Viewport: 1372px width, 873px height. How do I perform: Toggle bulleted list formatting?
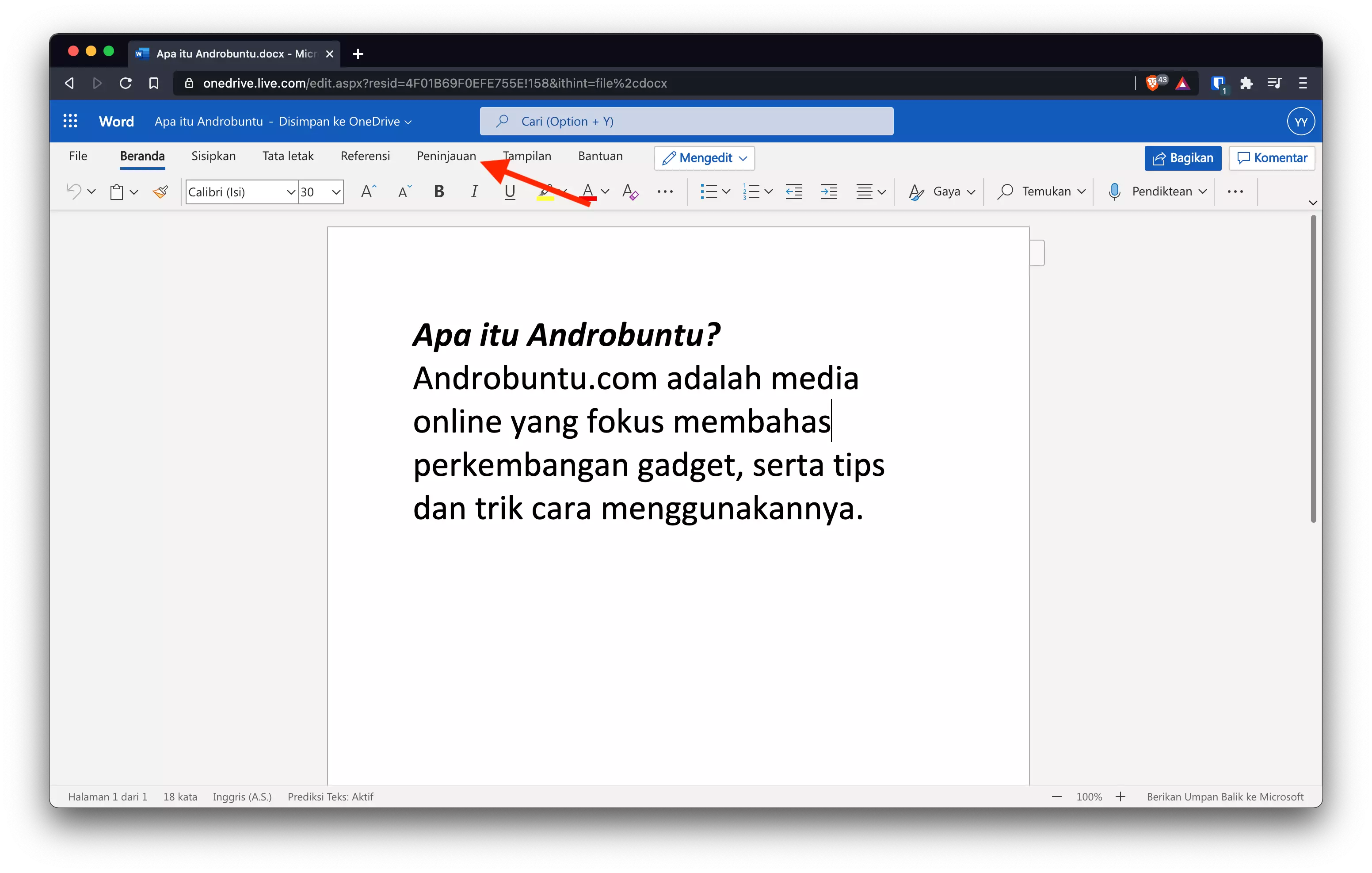click(710, 191)
